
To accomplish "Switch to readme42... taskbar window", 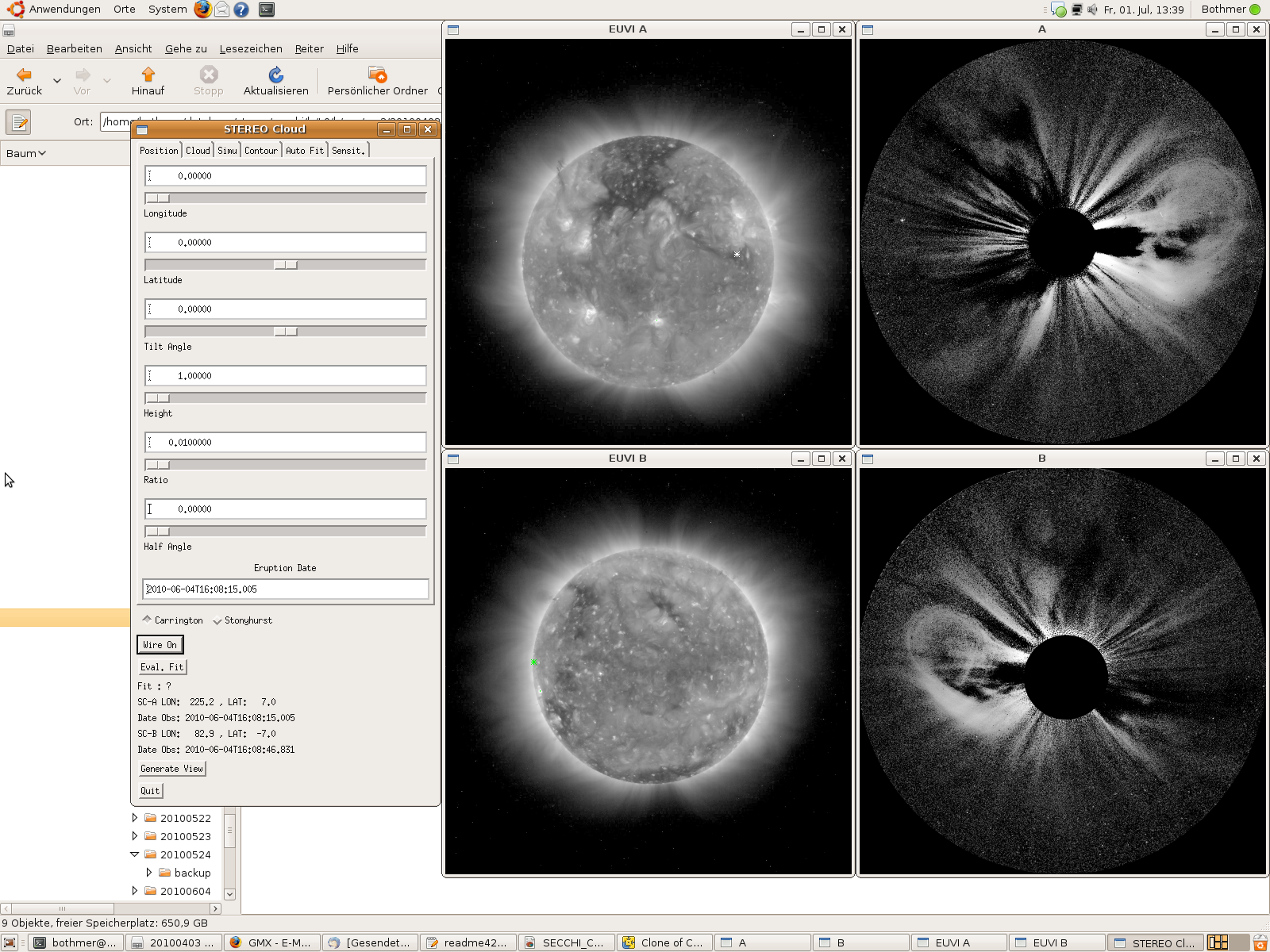I will coord(468,942).
